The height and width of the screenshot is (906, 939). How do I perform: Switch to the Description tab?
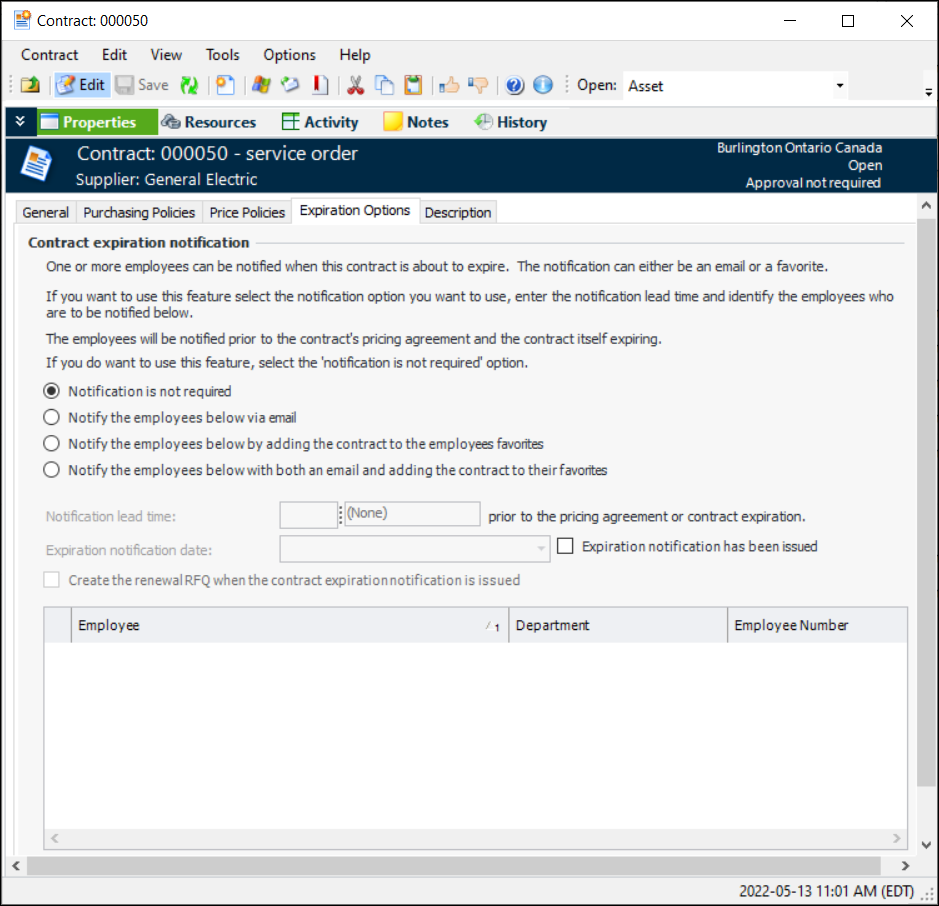tap(458, 213)
